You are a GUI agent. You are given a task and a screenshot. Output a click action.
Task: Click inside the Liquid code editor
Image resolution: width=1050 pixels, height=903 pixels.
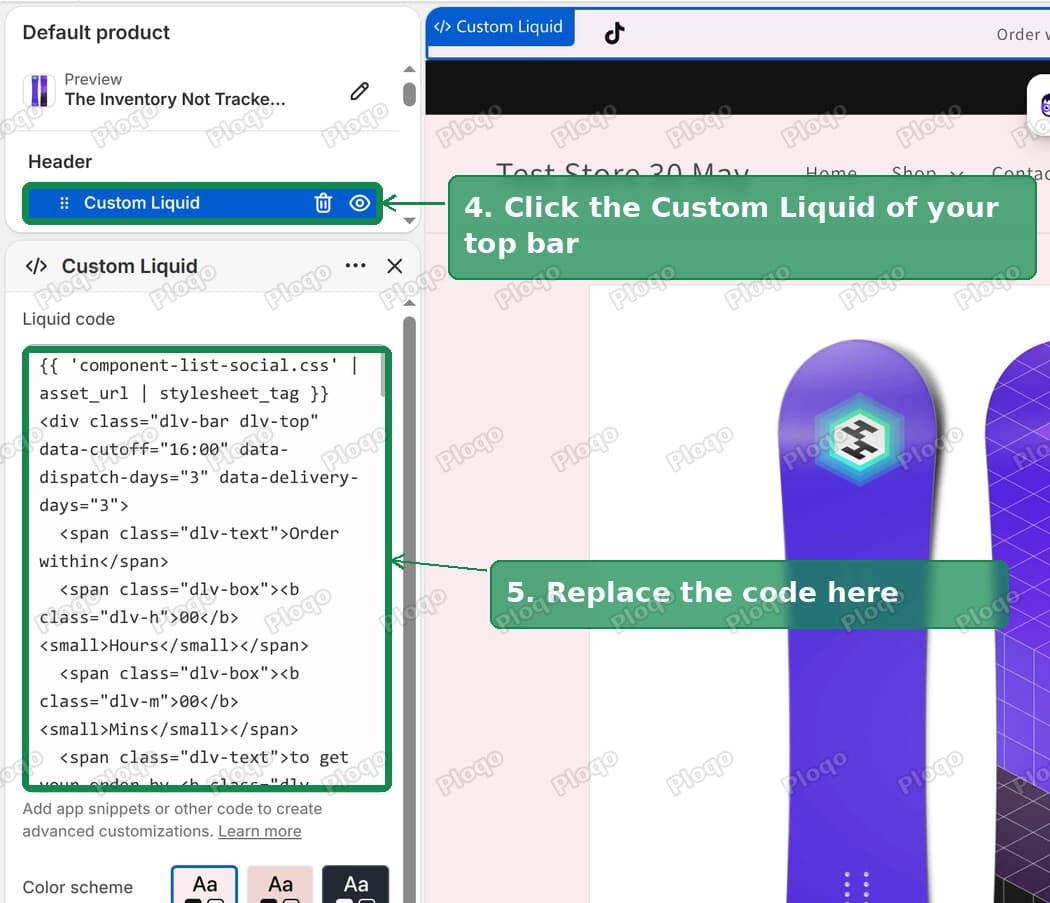pos(207,568)
